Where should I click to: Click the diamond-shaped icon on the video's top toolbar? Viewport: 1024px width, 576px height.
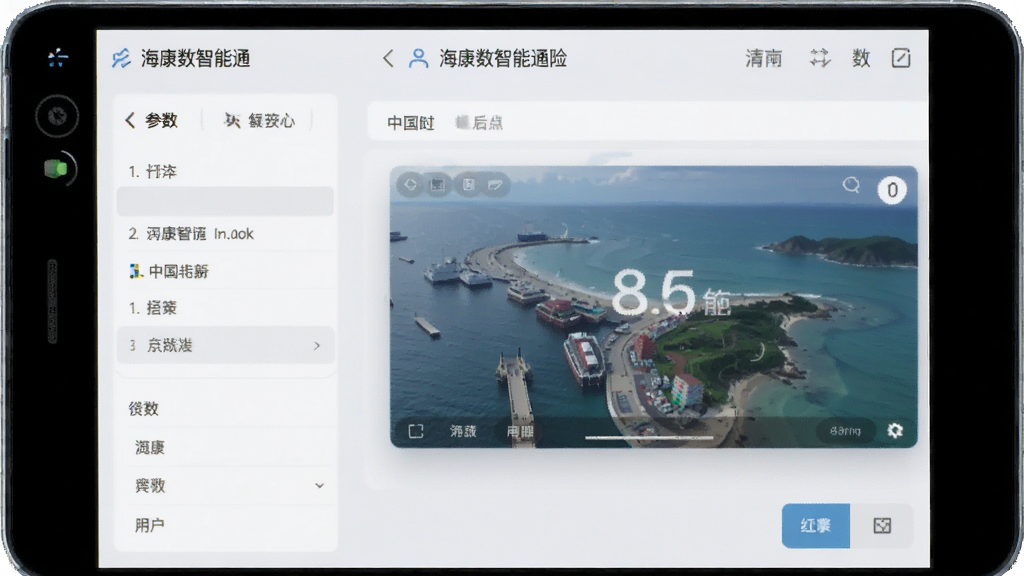[410, 185]
